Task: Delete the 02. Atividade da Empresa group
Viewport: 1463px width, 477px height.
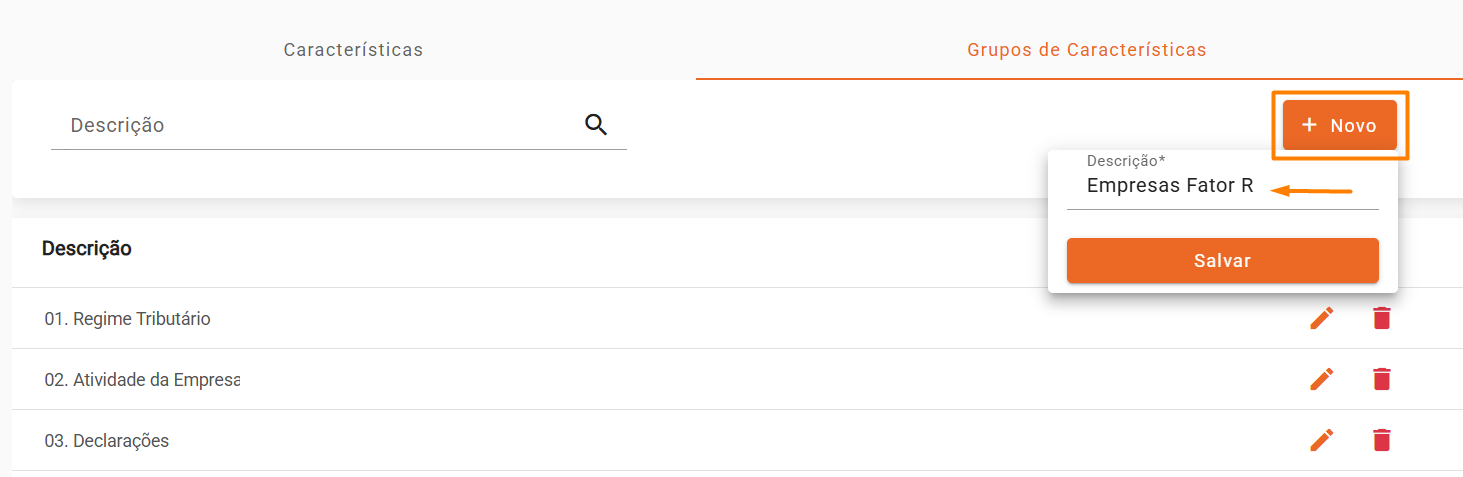Action: pyautogui.click(x=1381, y=379)
